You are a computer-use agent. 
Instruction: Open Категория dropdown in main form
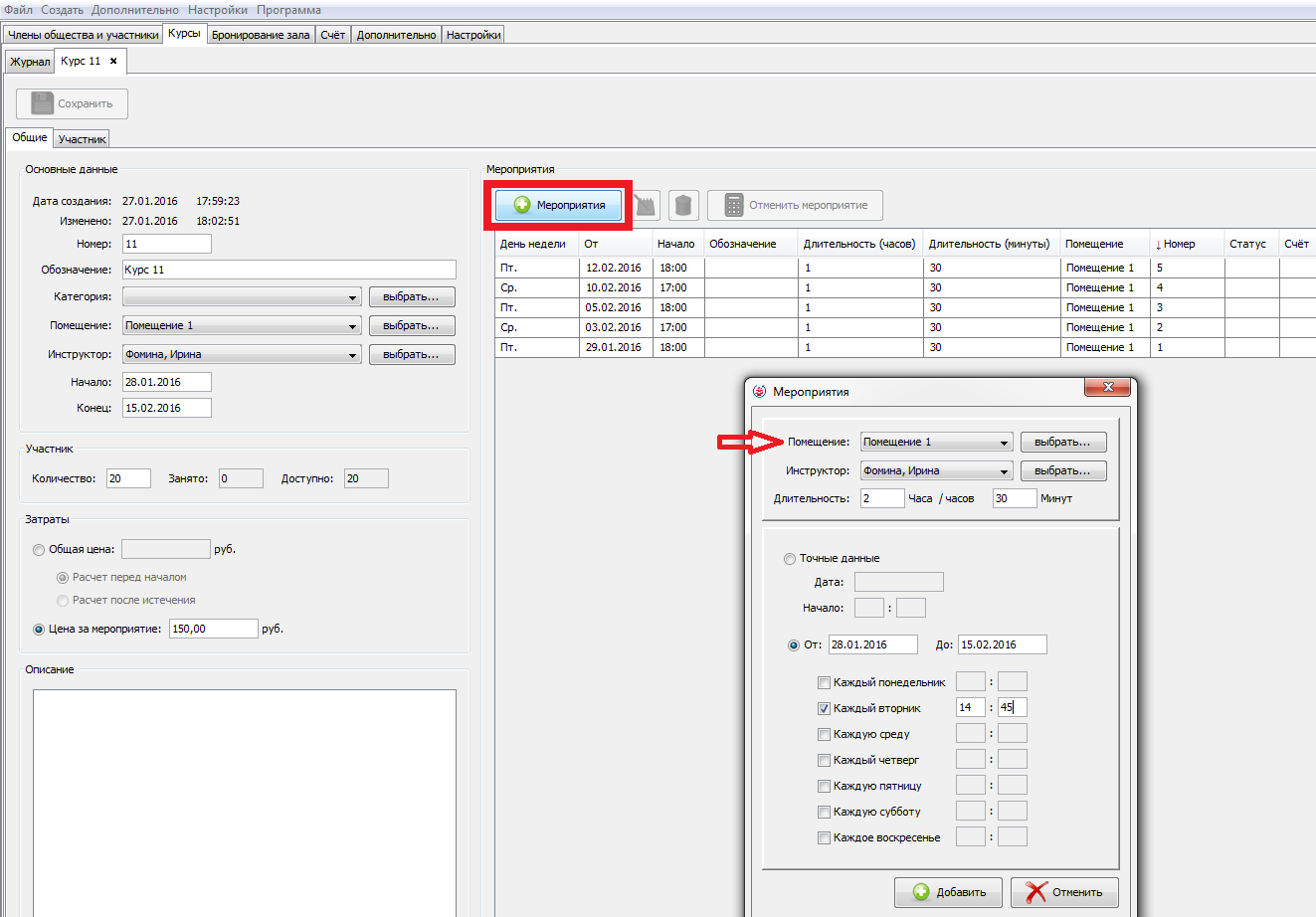click(x=242, y=297)
